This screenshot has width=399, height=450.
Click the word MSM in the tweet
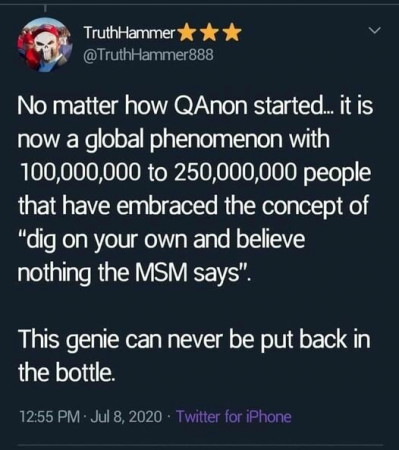point(160,273)
